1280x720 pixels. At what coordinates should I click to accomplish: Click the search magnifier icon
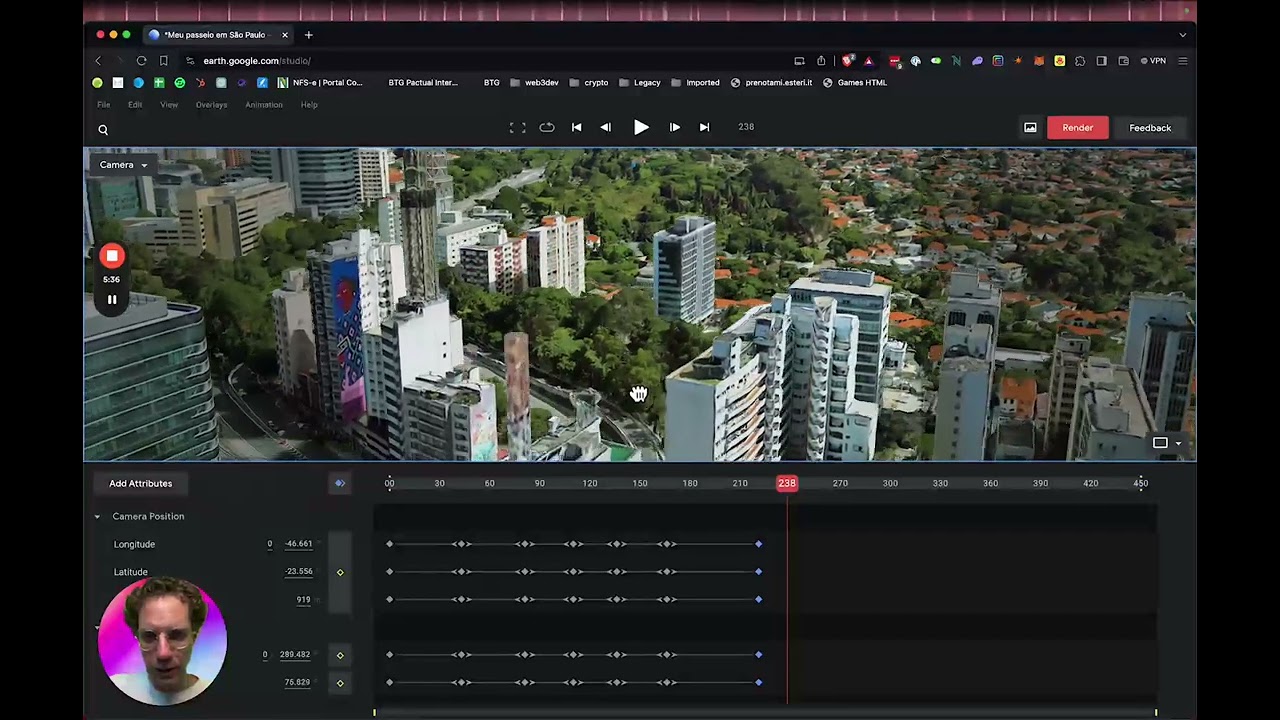coord(103,129)
